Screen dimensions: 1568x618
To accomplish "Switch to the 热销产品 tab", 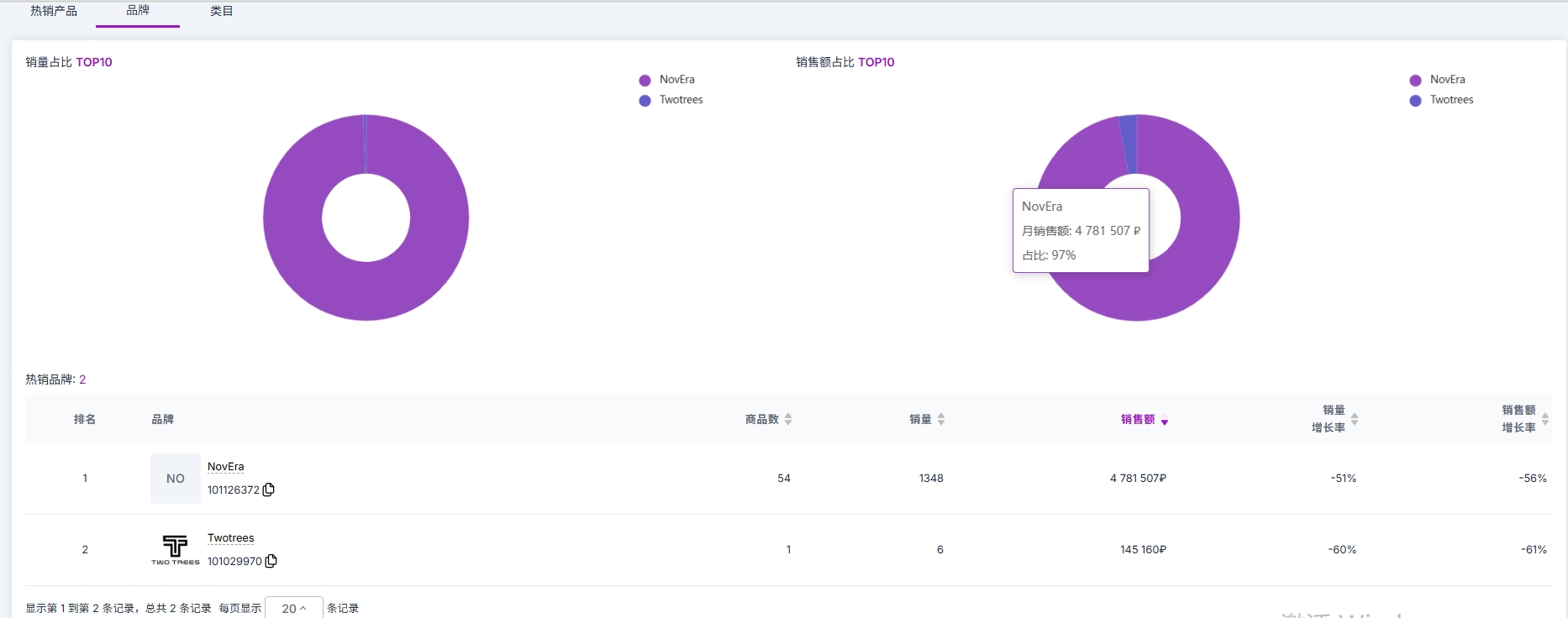I will 54,11.
